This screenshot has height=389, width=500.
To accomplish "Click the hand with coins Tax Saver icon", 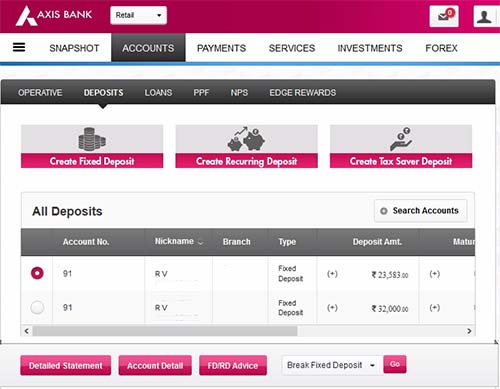I will point(401,139).
